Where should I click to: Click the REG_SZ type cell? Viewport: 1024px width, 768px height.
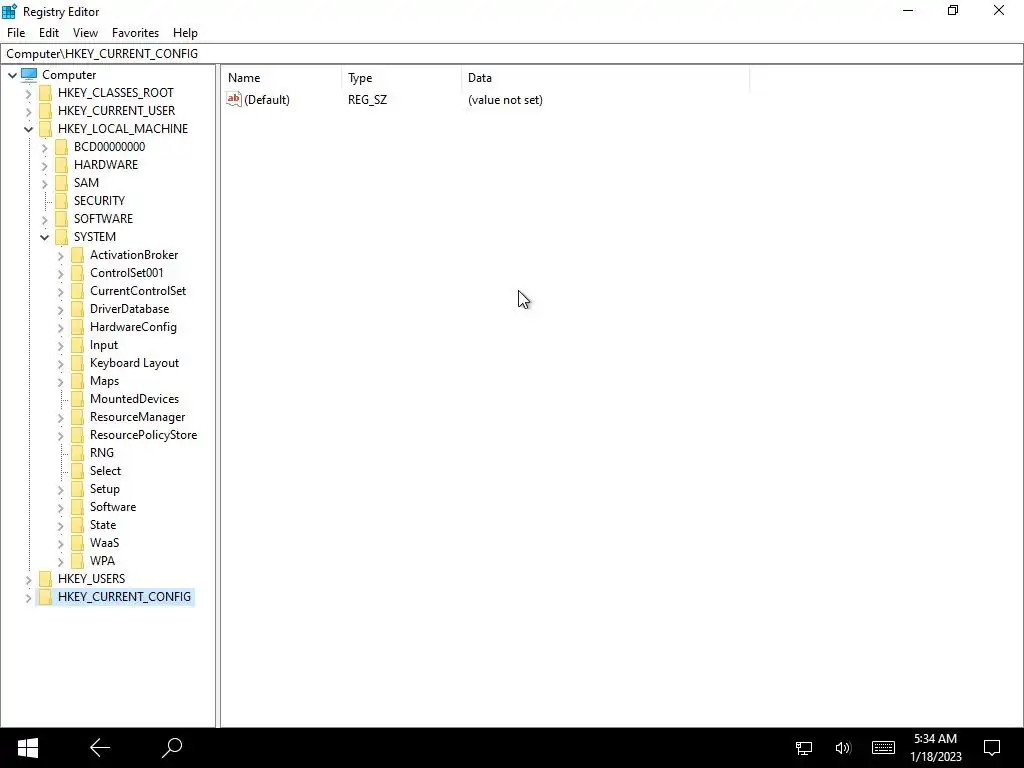pos(367,100)
